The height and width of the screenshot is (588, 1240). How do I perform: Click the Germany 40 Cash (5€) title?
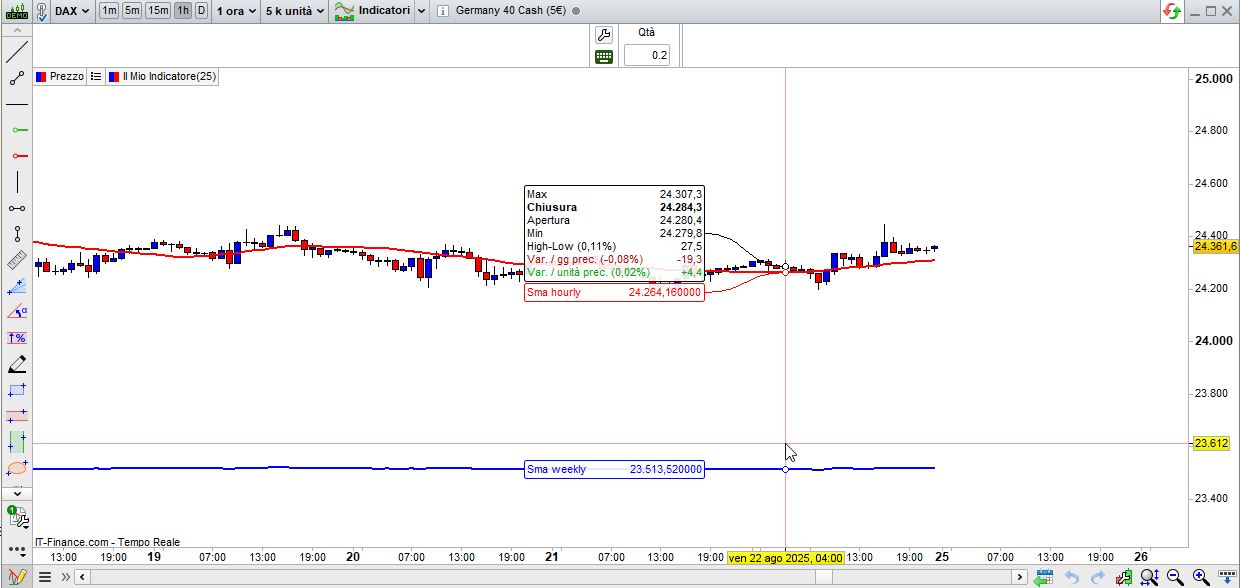pyautogui.click(x=511, y=11)
